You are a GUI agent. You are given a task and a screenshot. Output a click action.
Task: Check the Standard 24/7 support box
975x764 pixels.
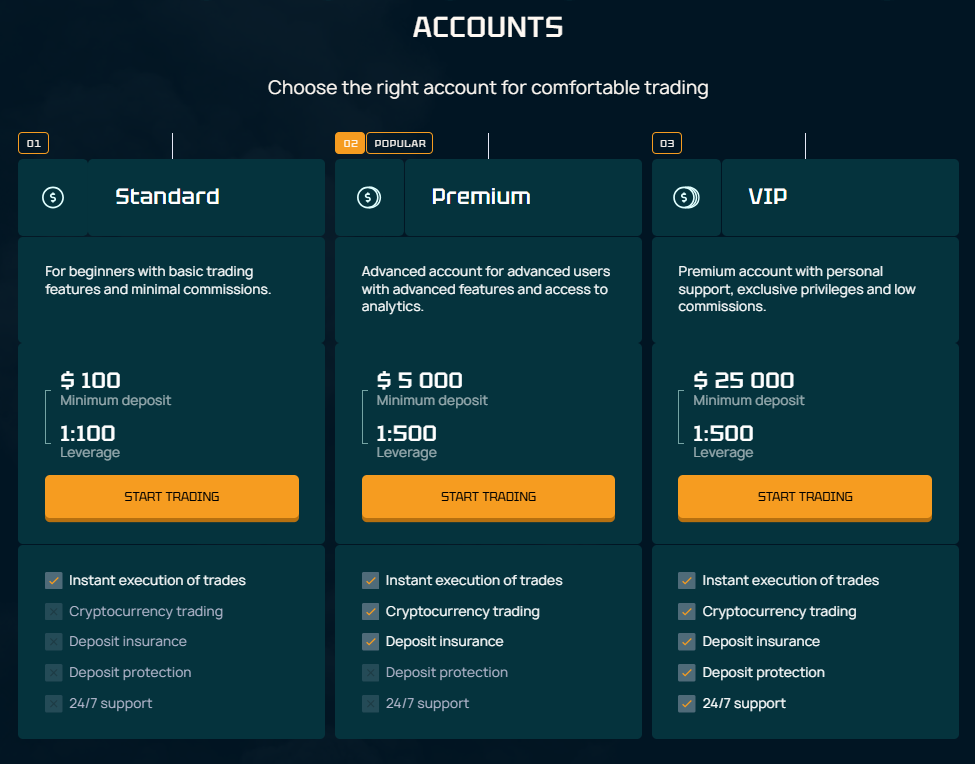54,704
